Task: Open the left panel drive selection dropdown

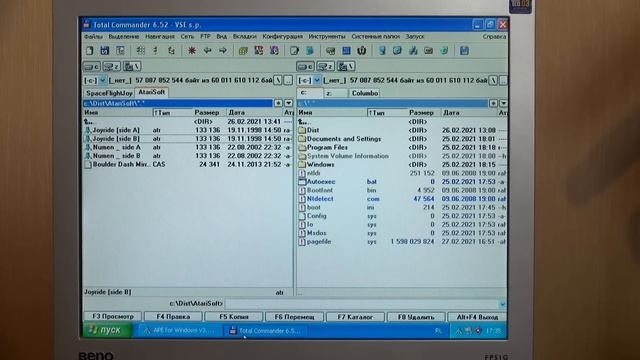Action: click(x=103, y=80)
